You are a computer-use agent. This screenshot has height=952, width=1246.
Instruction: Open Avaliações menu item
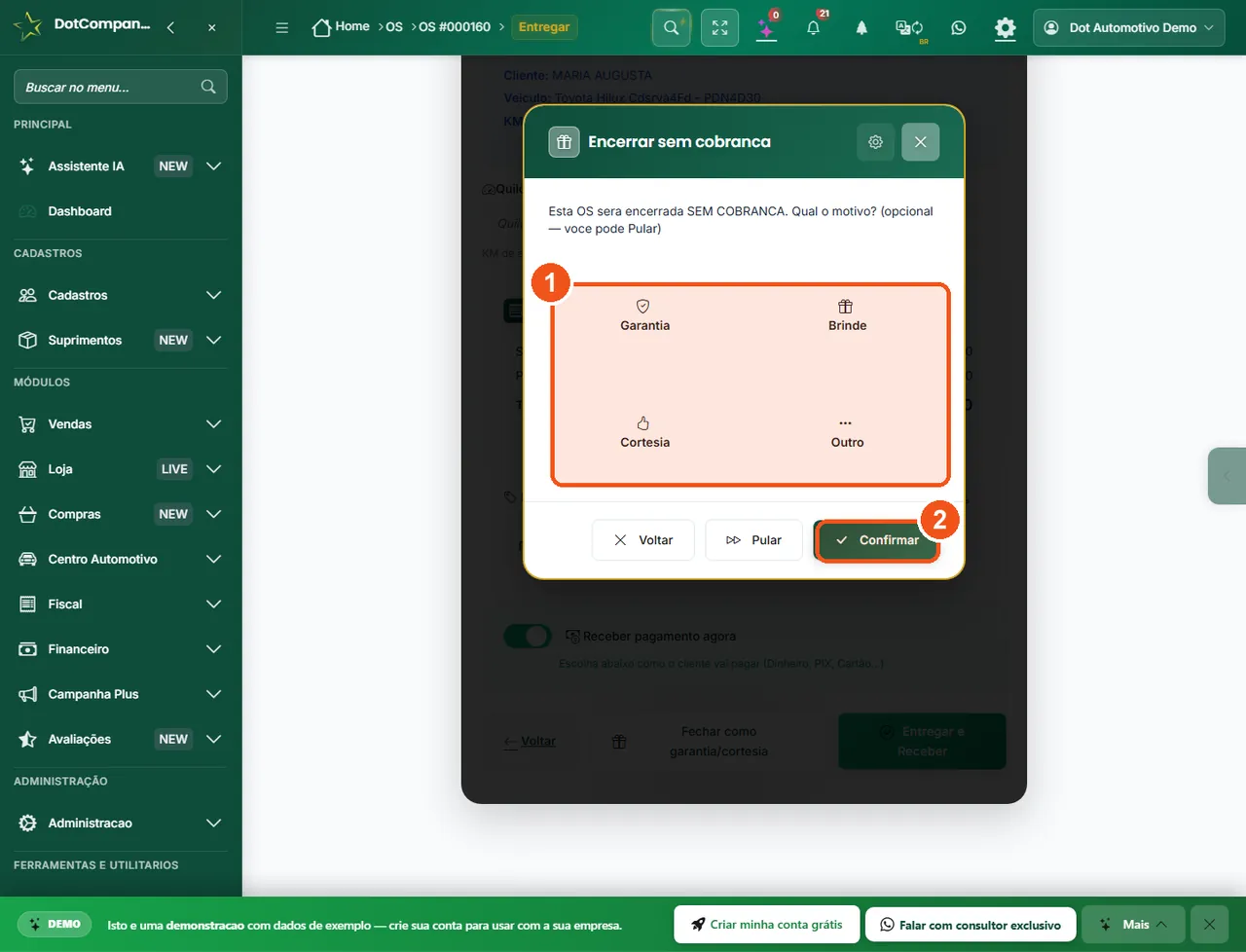(121, 739)
